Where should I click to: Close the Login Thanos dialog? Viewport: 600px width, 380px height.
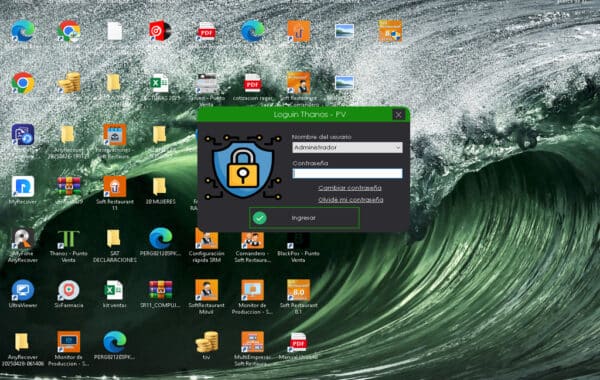[x=398, y=114]
